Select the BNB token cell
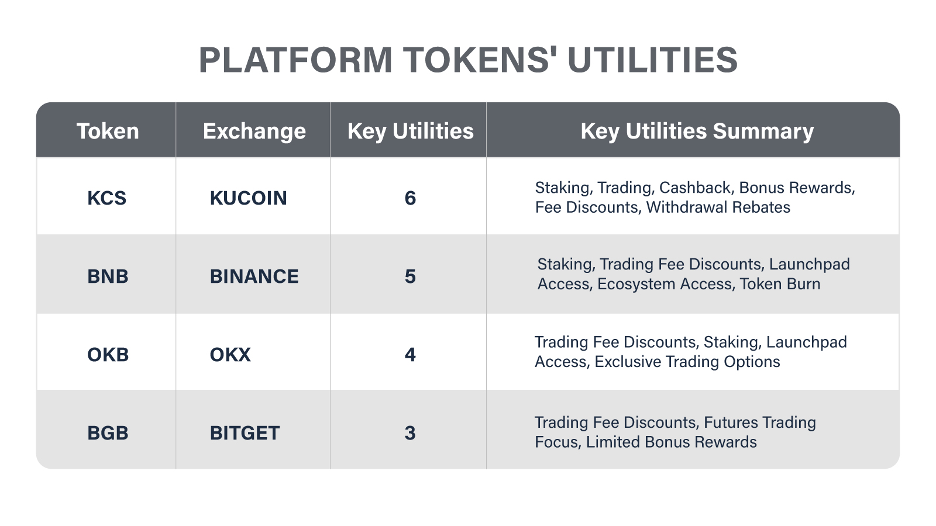This screenshot has height=526, width=936. coord(107,276)
